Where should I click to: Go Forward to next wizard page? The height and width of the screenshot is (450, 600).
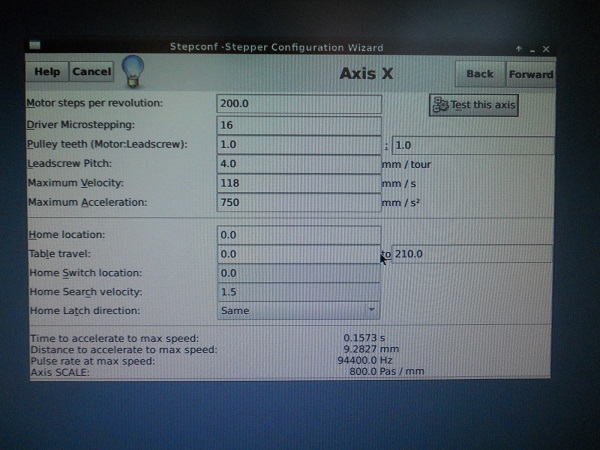(531, 74)
